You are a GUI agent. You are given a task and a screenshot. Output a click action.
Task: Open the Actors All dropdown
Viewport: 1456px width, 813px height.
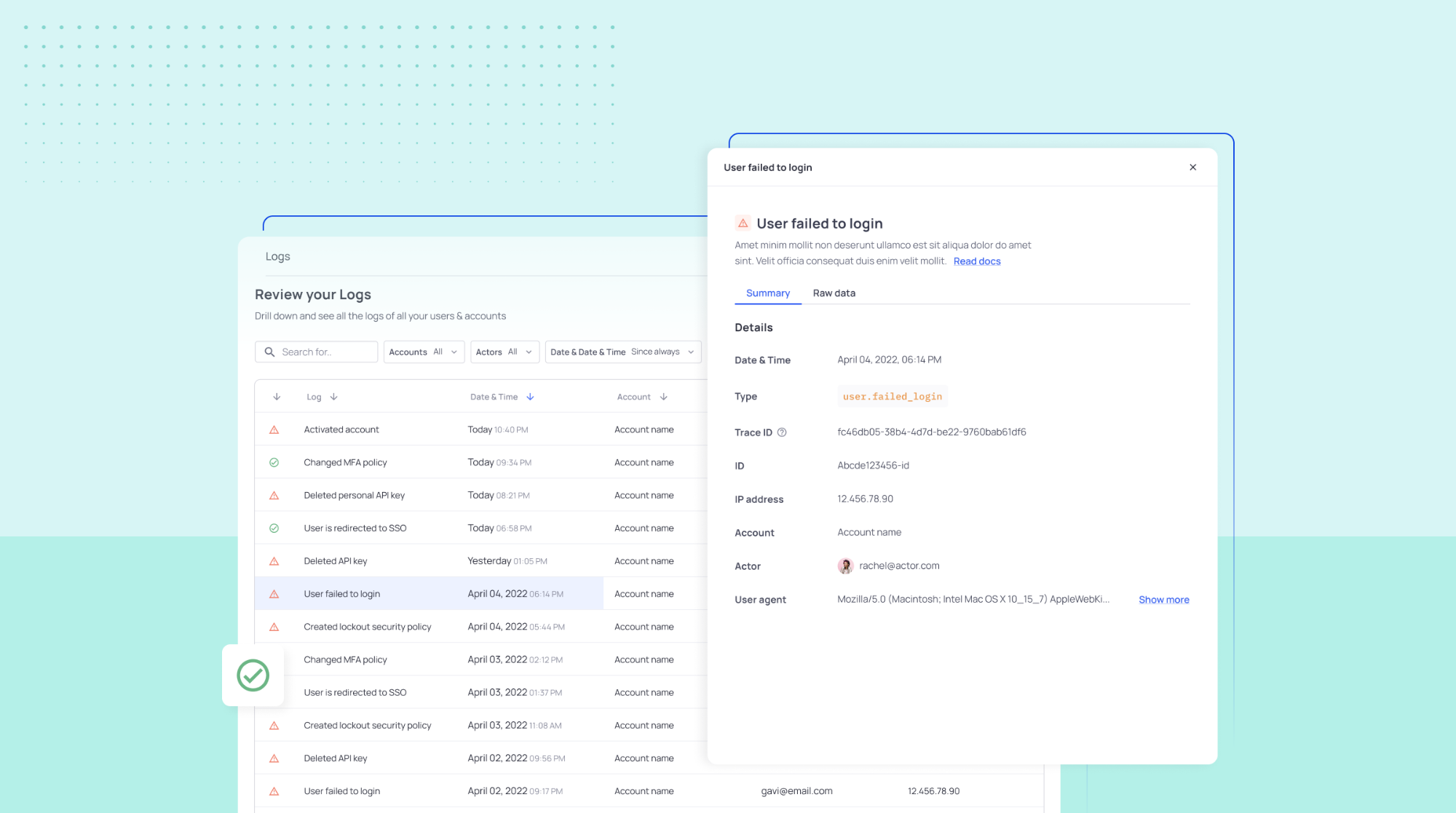(505, 352)
